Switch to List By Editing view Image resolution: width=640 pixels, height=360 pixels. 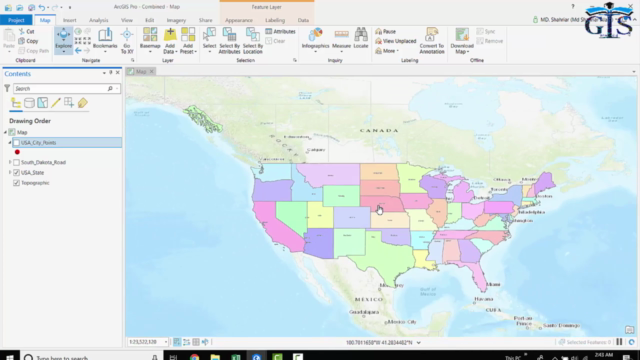[x=56, y=103]
